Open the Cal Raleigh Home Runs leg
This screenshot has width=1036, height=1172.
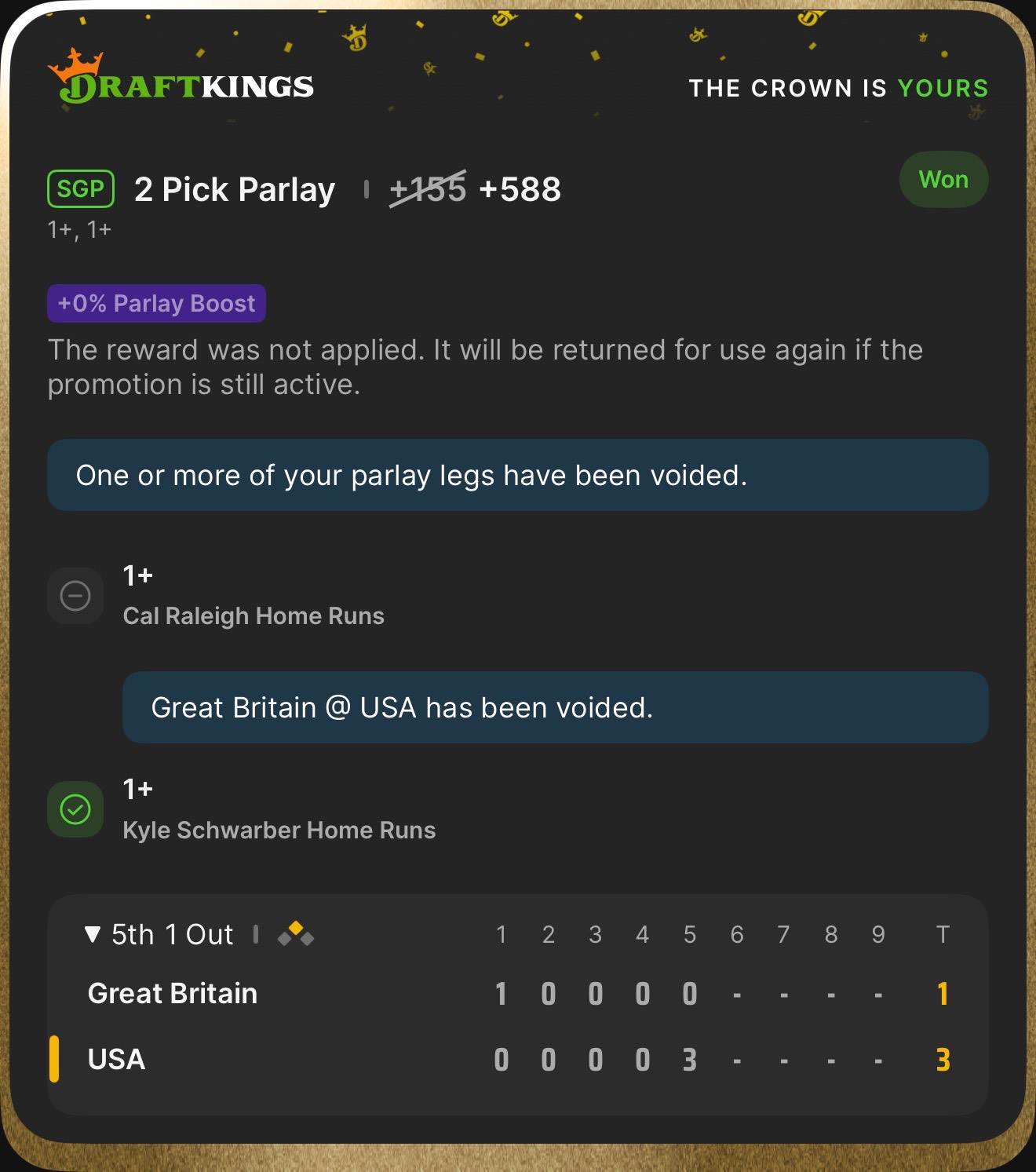[254, 615]
